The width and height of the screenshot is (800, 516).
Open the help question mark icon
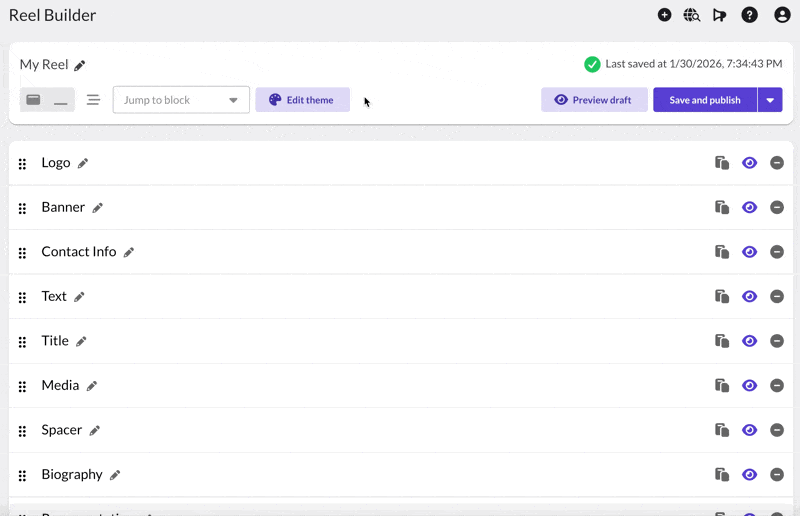click(749, 15)
